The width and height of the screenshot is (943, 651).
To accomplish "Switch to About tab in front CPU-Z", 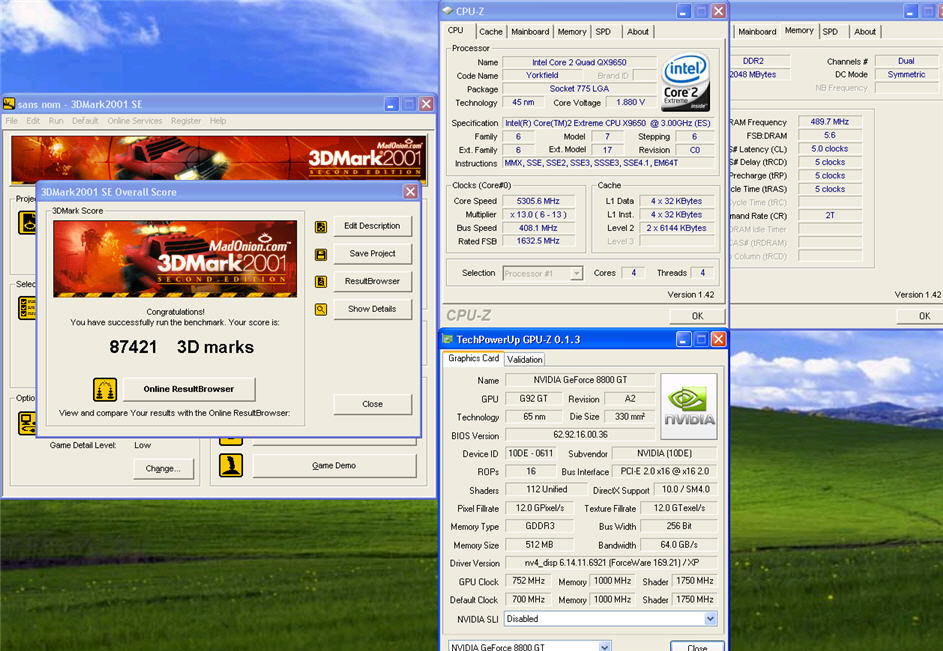I will 637,32.
